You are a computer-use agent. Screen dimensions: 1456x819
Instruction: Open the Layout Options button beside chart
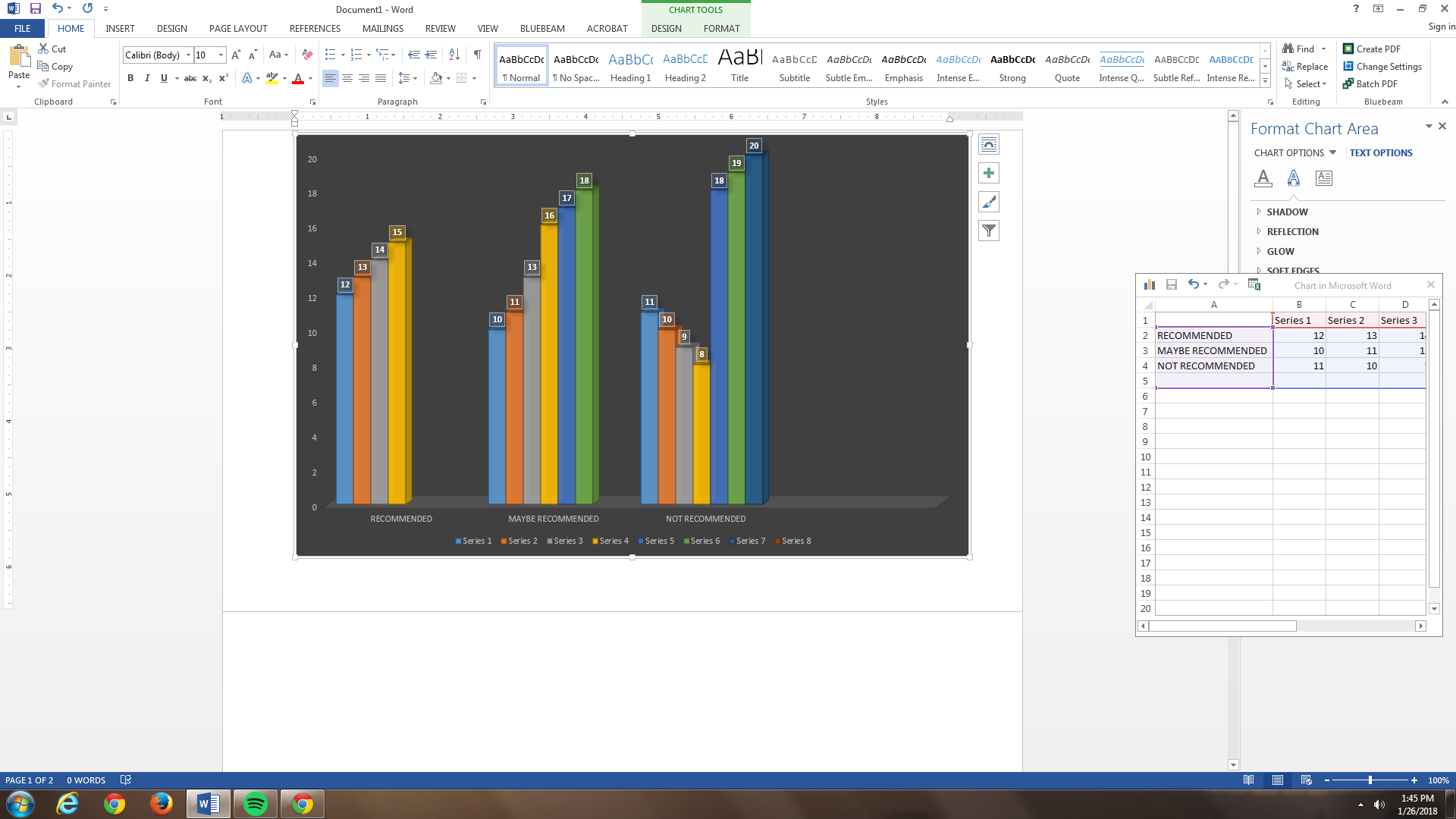pos(988,145)
